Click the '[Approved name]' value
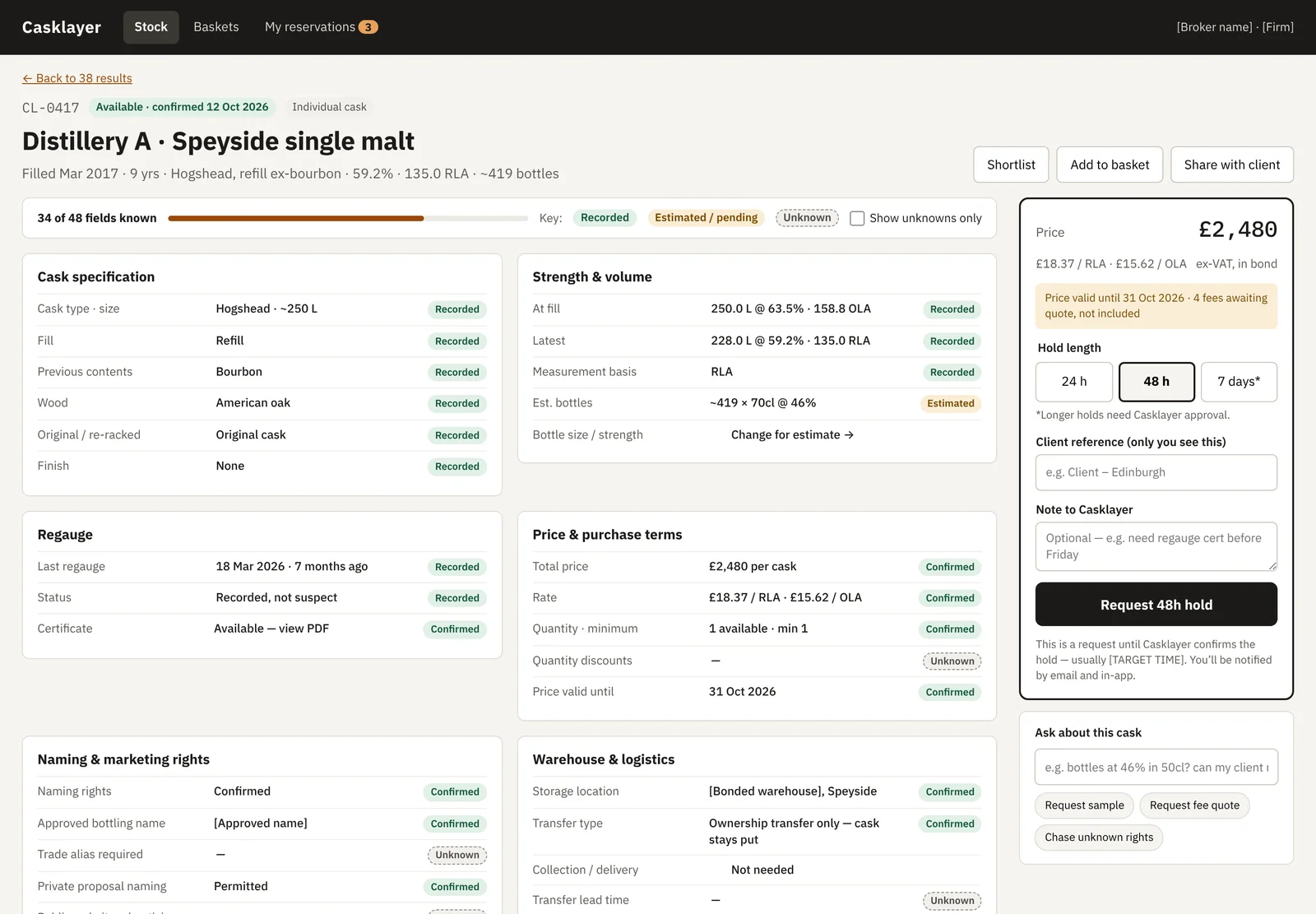The height and width of the screenshot is (914, 1316). click(x=261, y=824)
